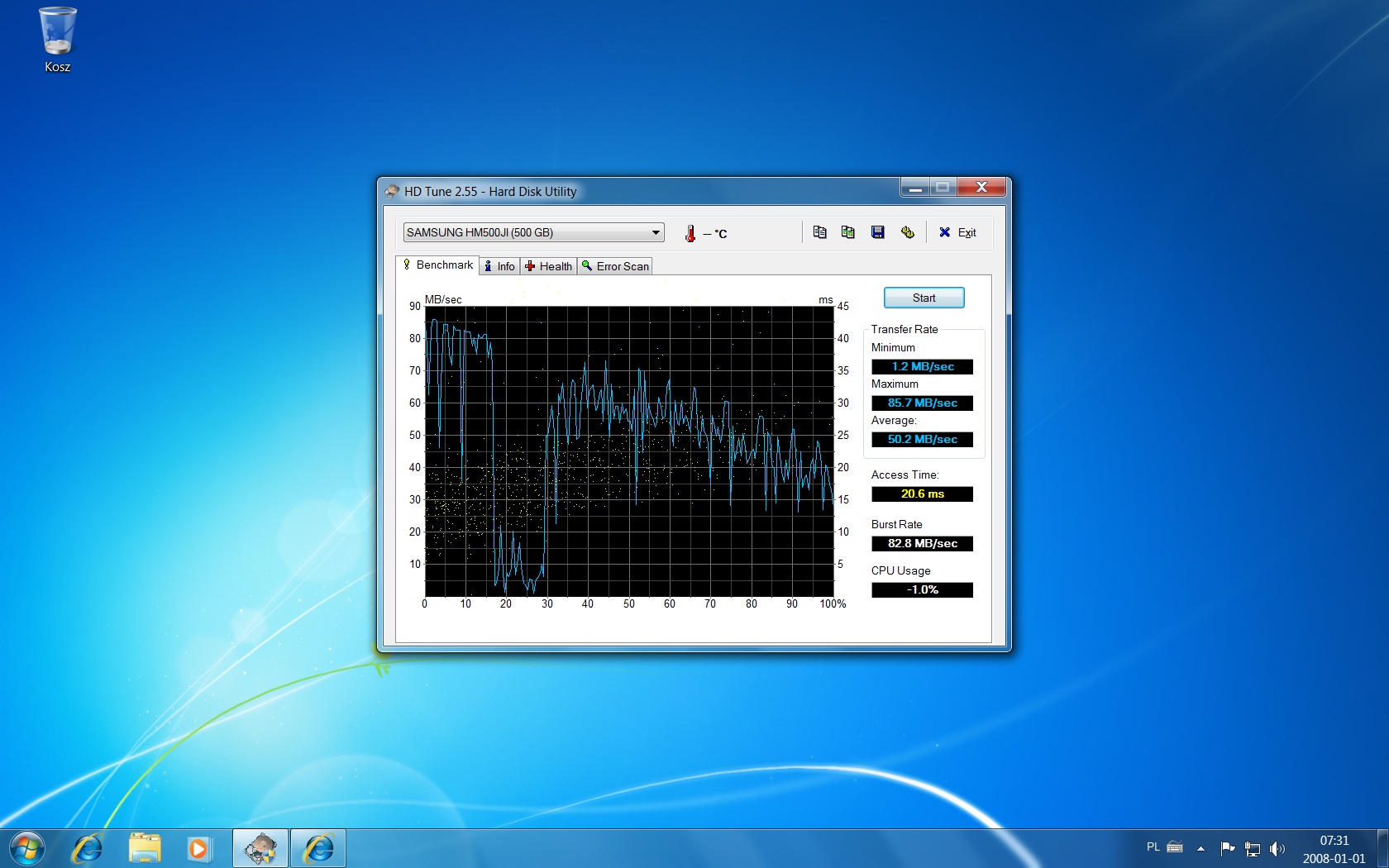Screen dimensions: 1389x868
Task: Click the Burst Rate label
Action: click(x=896, y=524)
